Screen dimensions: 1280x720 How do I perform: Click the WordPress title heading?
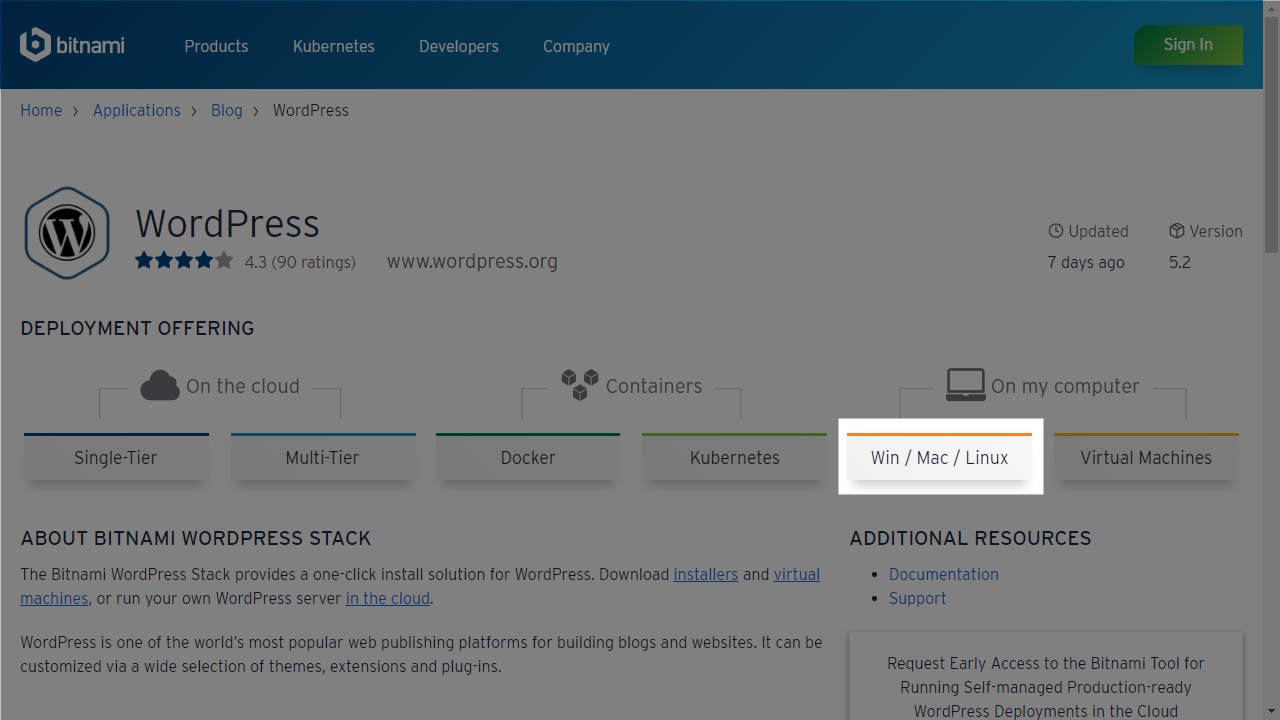pos(227,223)
